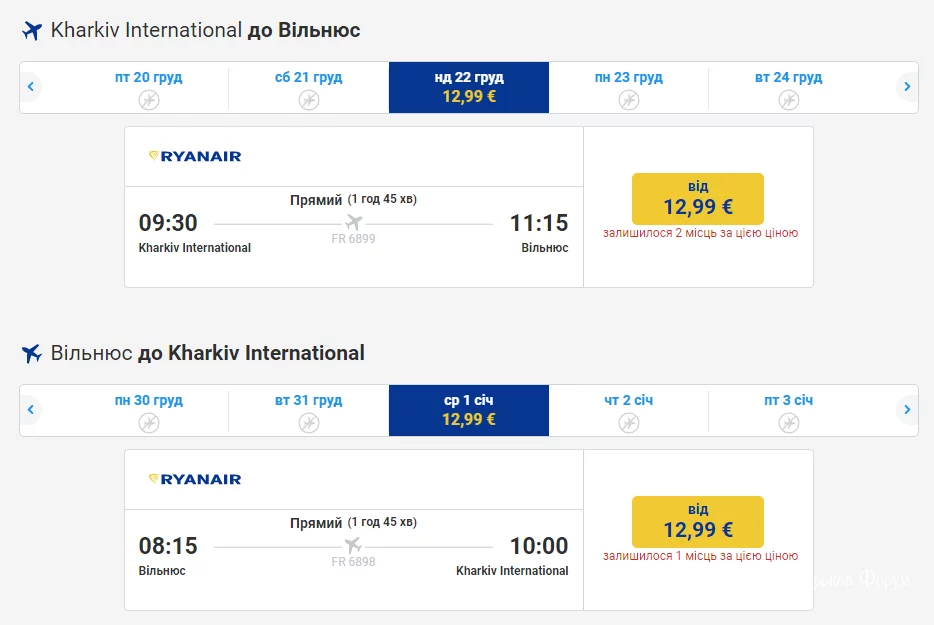Click the no-flight icon under пн 30 груд

149,422
